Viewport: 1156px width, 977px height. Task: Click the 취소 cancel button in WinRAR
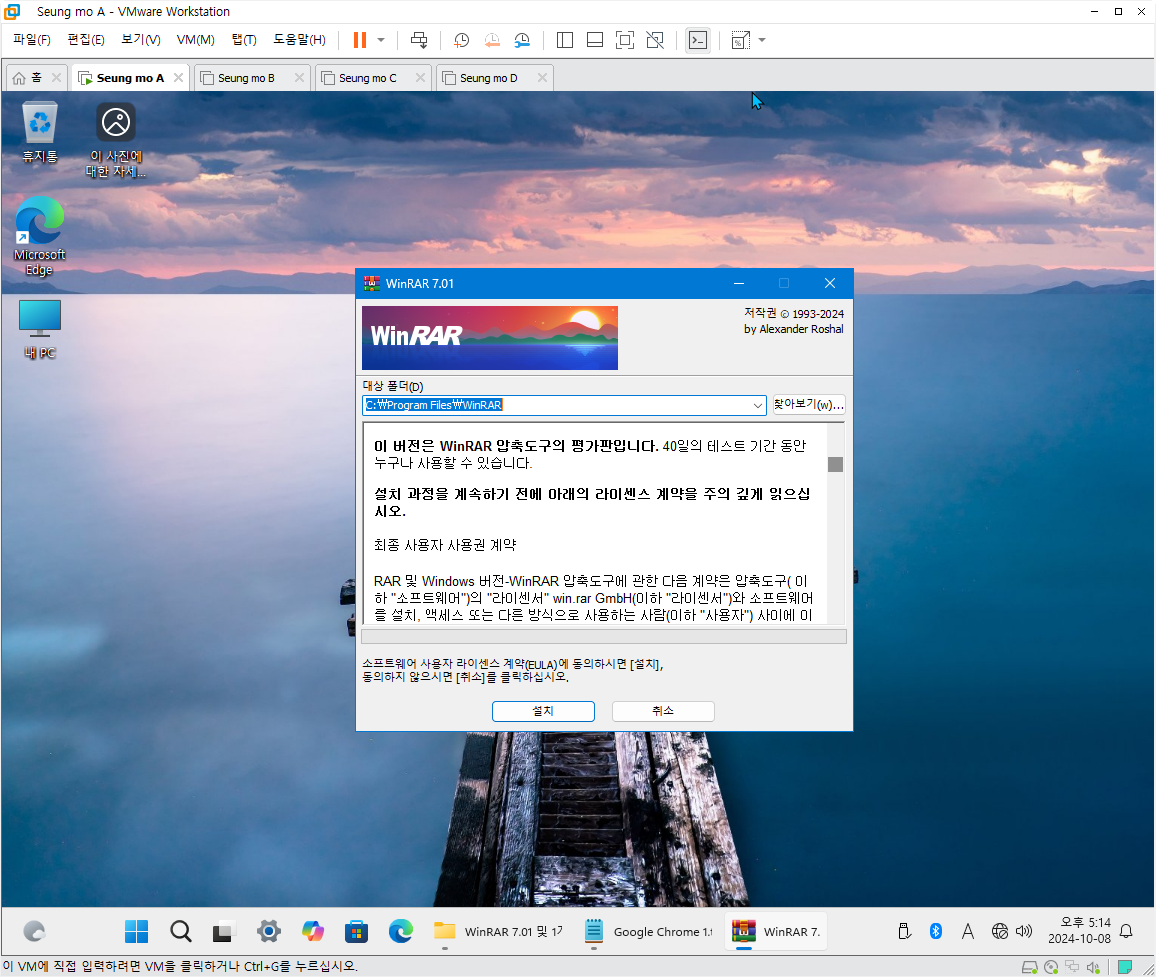(663, 711)
